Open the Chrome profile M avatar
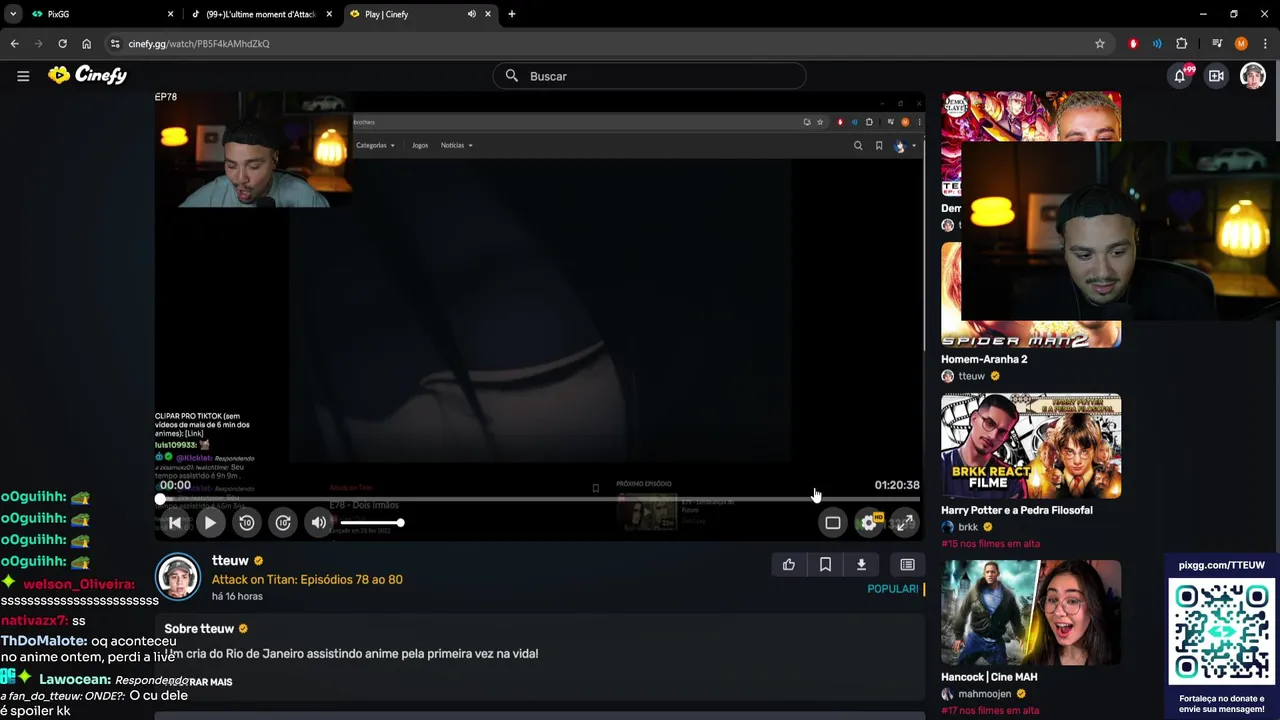 (1241, 44)
